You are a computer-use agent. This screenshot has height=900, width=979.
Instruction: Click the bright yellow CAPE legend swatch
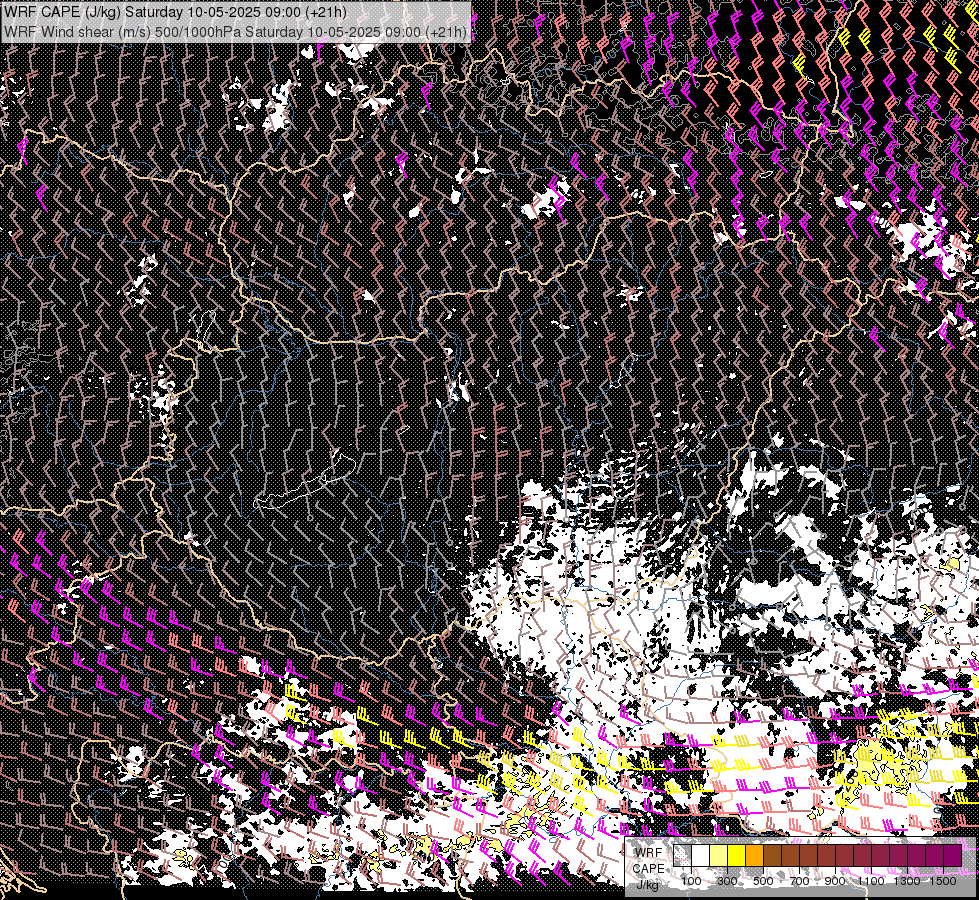click(737, 855)
